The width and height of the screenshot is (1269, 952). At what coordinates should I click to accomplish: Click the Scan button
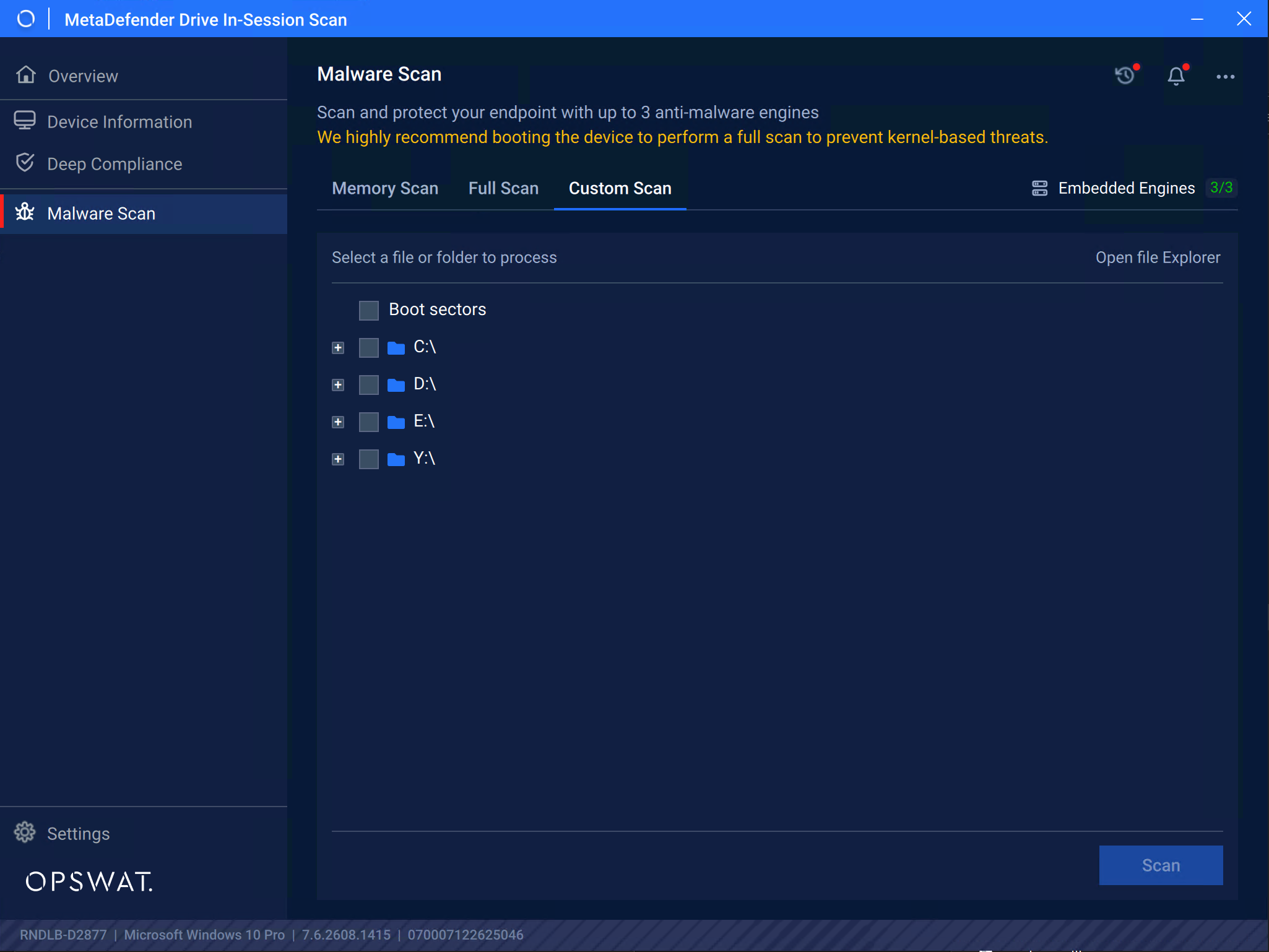1161,865
